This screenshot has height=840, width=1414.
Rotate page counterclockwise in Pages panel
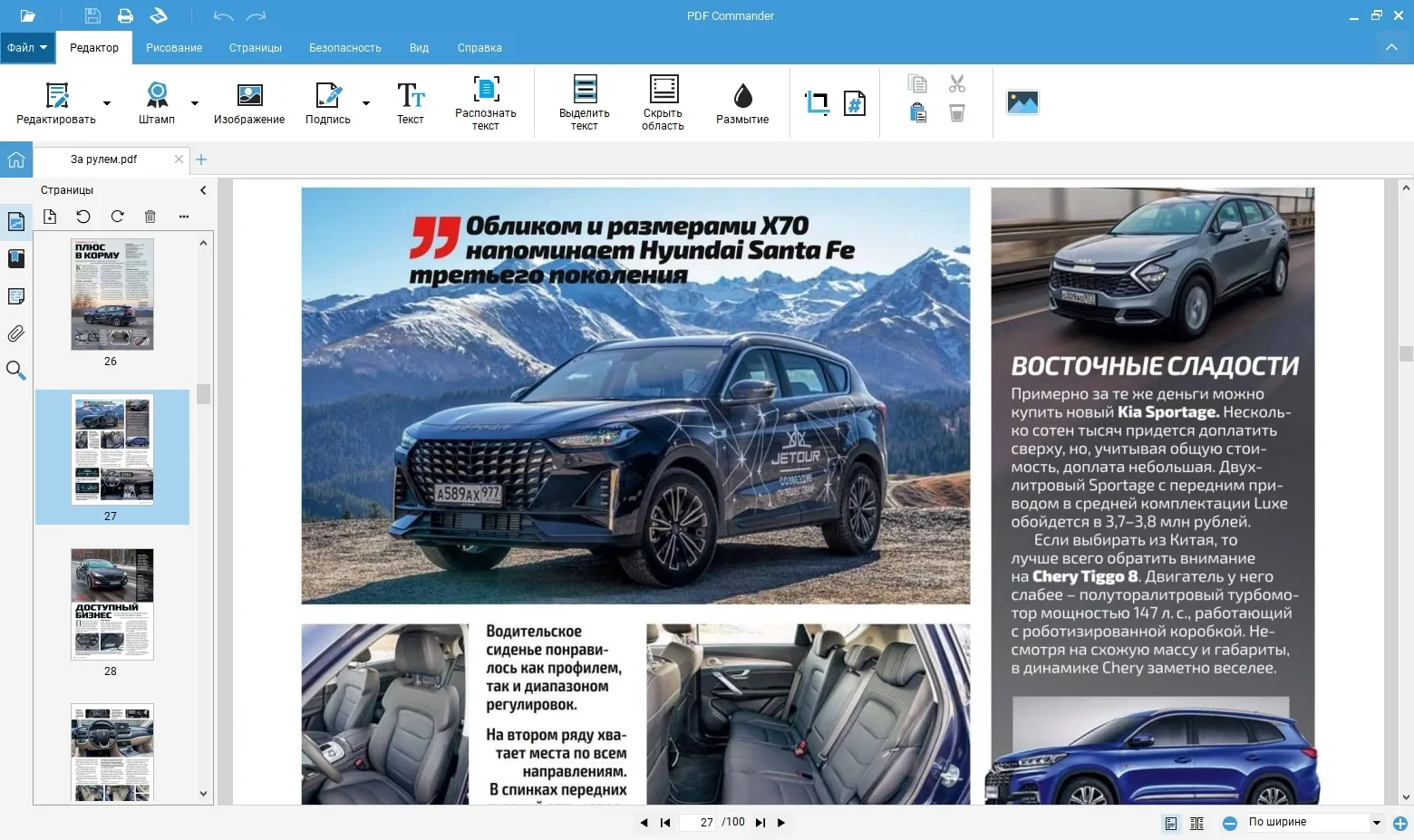83,217
